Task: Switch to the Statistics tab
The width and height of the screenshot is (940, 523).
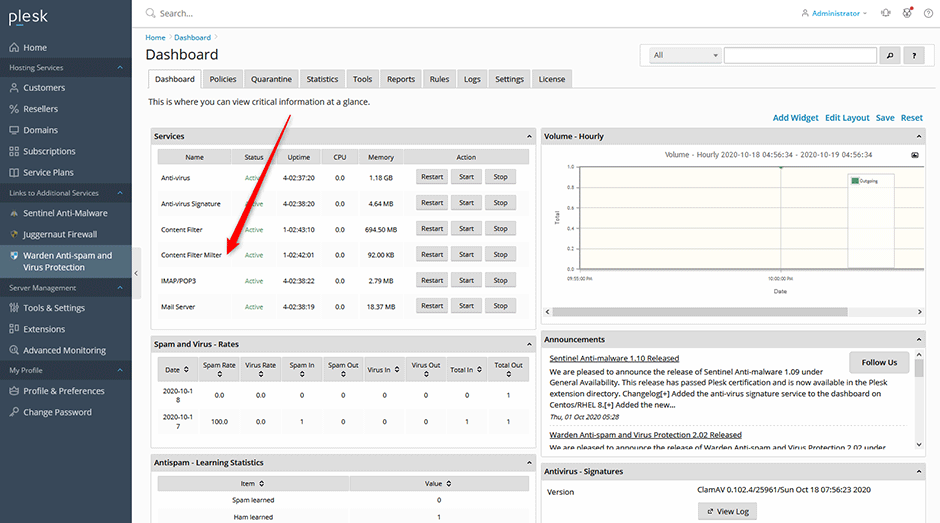Action: point(322,79)
